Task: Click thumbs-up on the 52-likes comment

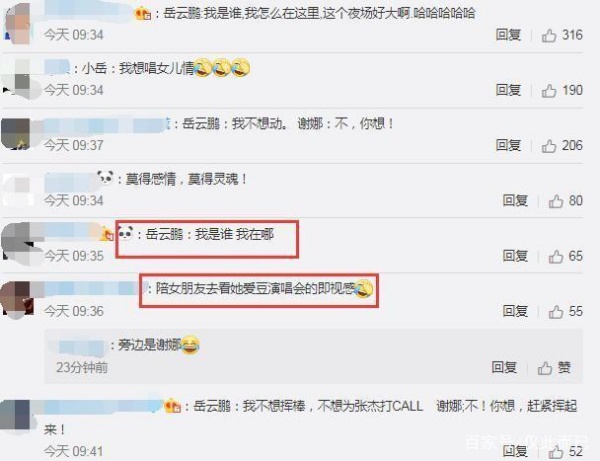Action: point(556,452)
